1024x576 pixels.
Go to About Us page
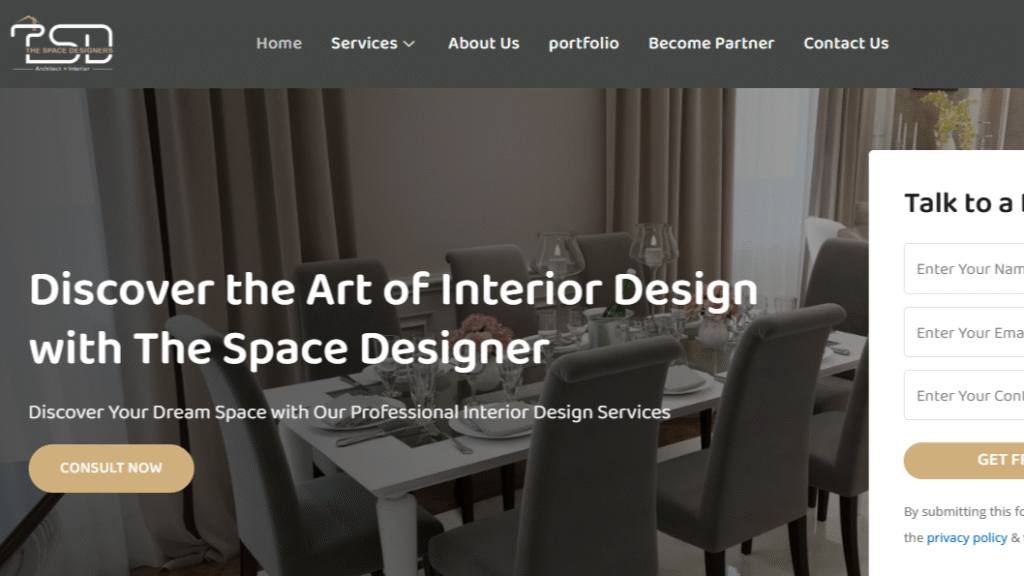483,43
